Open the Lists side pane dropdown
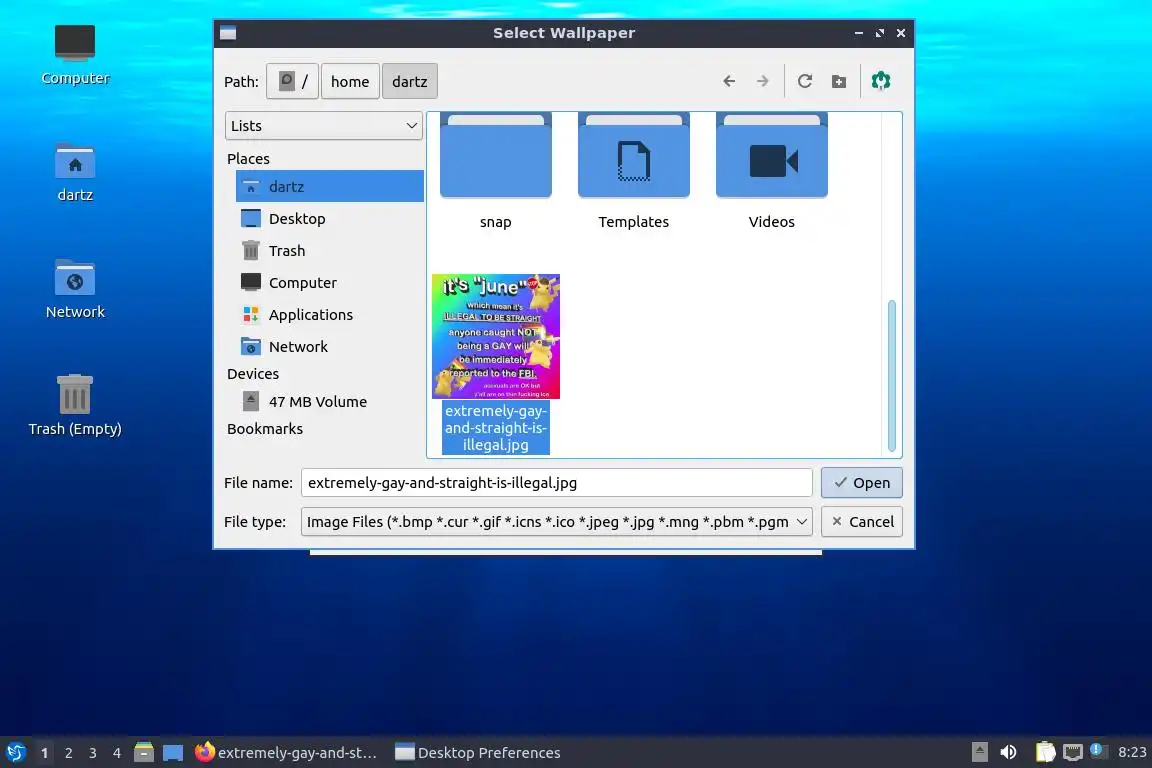The height and width of the screenshot is (768, 1152). point(323,126)
